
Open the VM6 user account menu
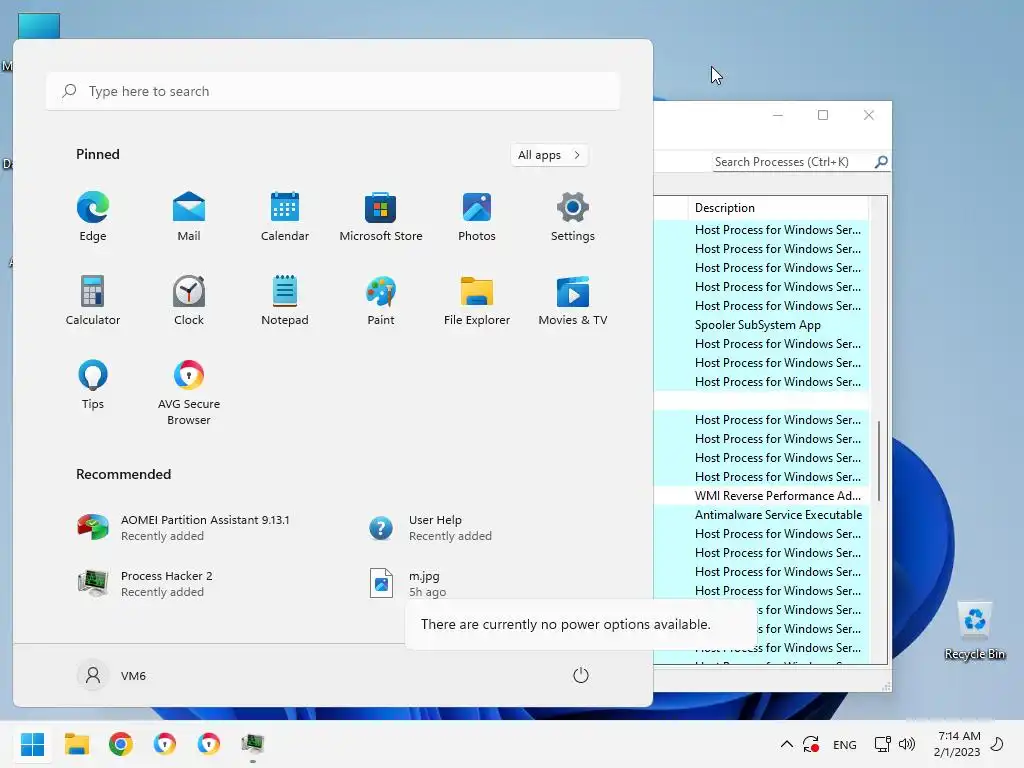[112, 675]
